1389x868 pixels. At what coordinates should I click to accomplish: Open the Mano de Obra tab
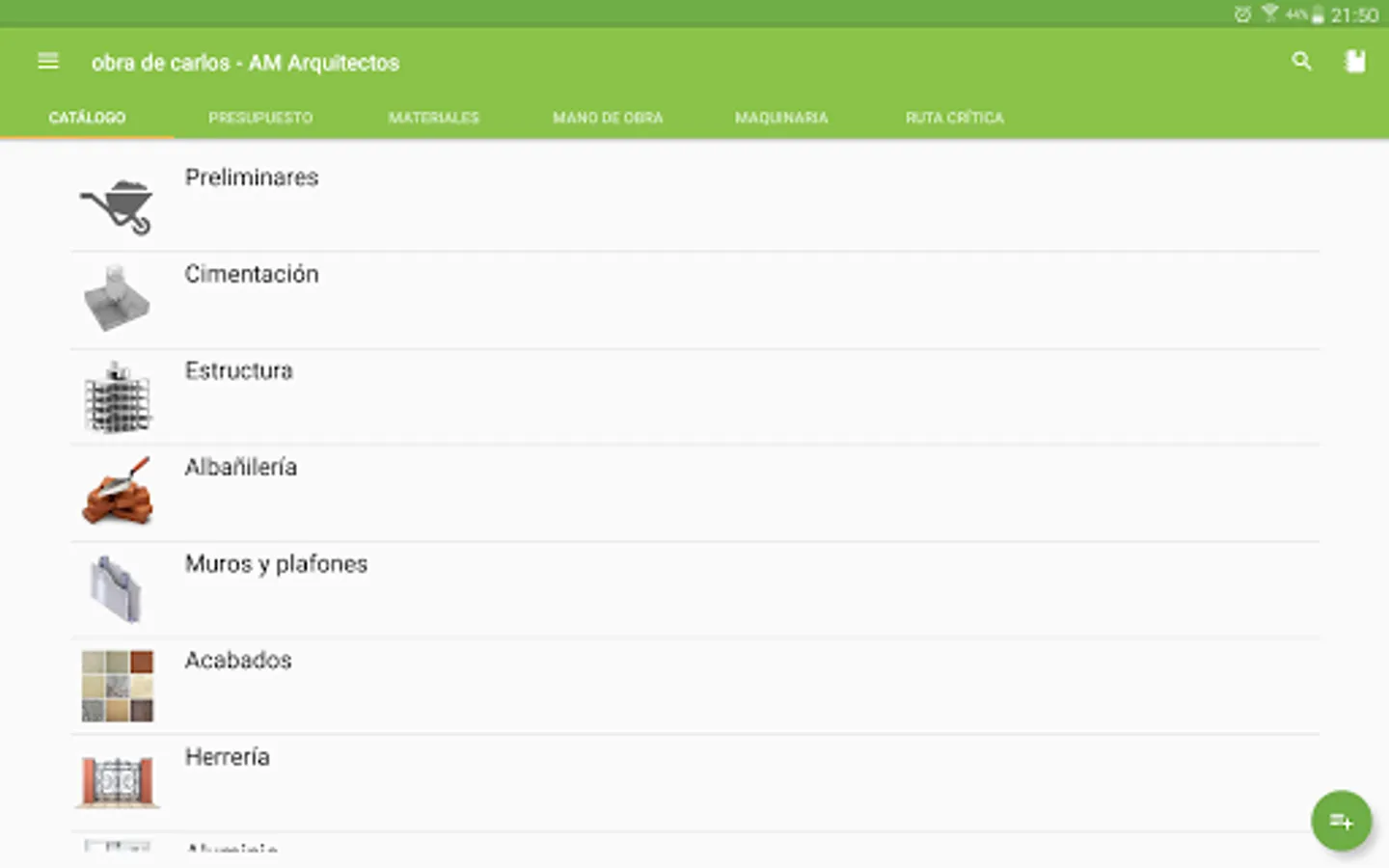coord(608,118)
